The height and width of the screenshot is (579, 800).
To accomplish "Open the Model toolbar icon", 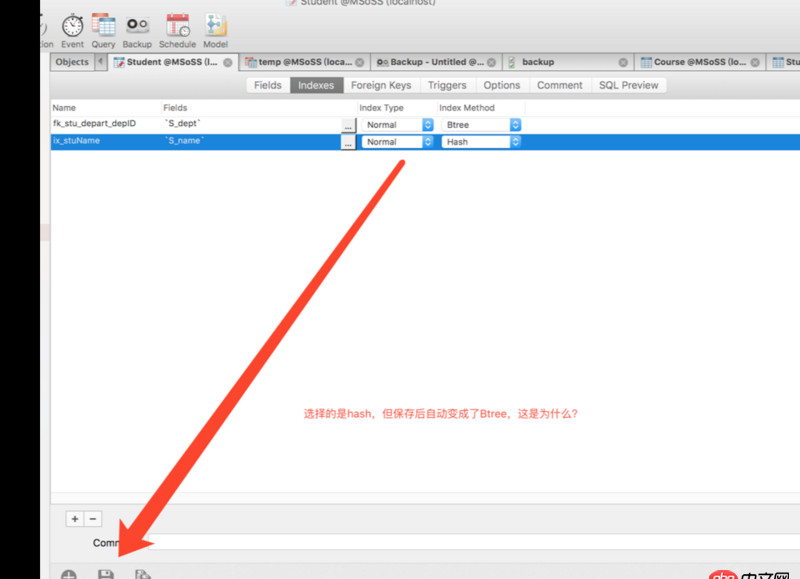I will (215, 31).
